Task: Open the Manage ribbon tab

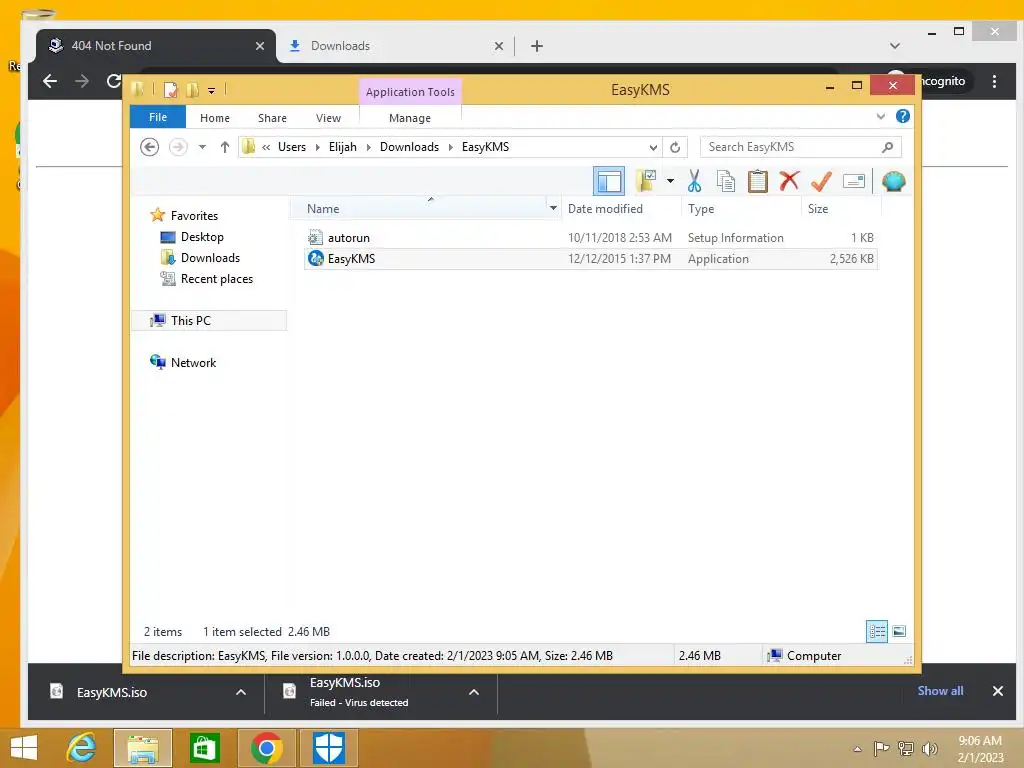Action: [409, 118]
